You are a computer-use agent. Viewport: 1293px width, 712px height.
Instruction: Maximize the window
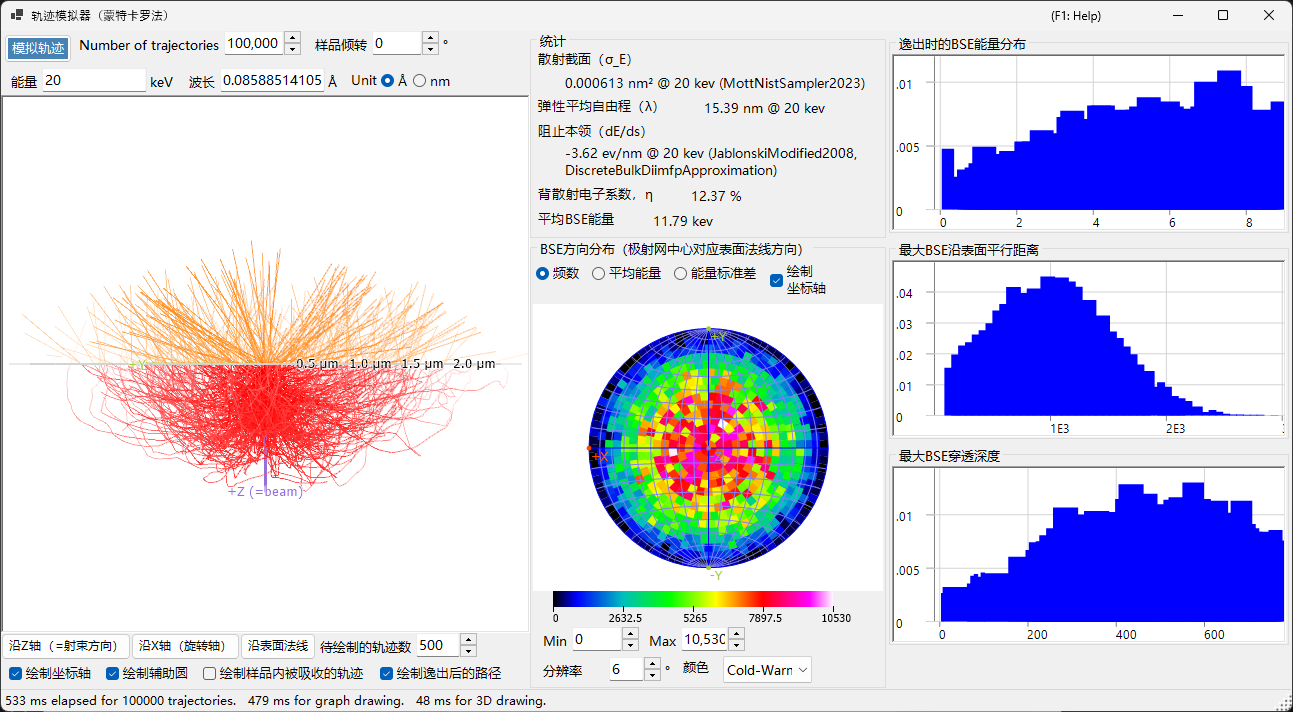[x=1223, y=15]
